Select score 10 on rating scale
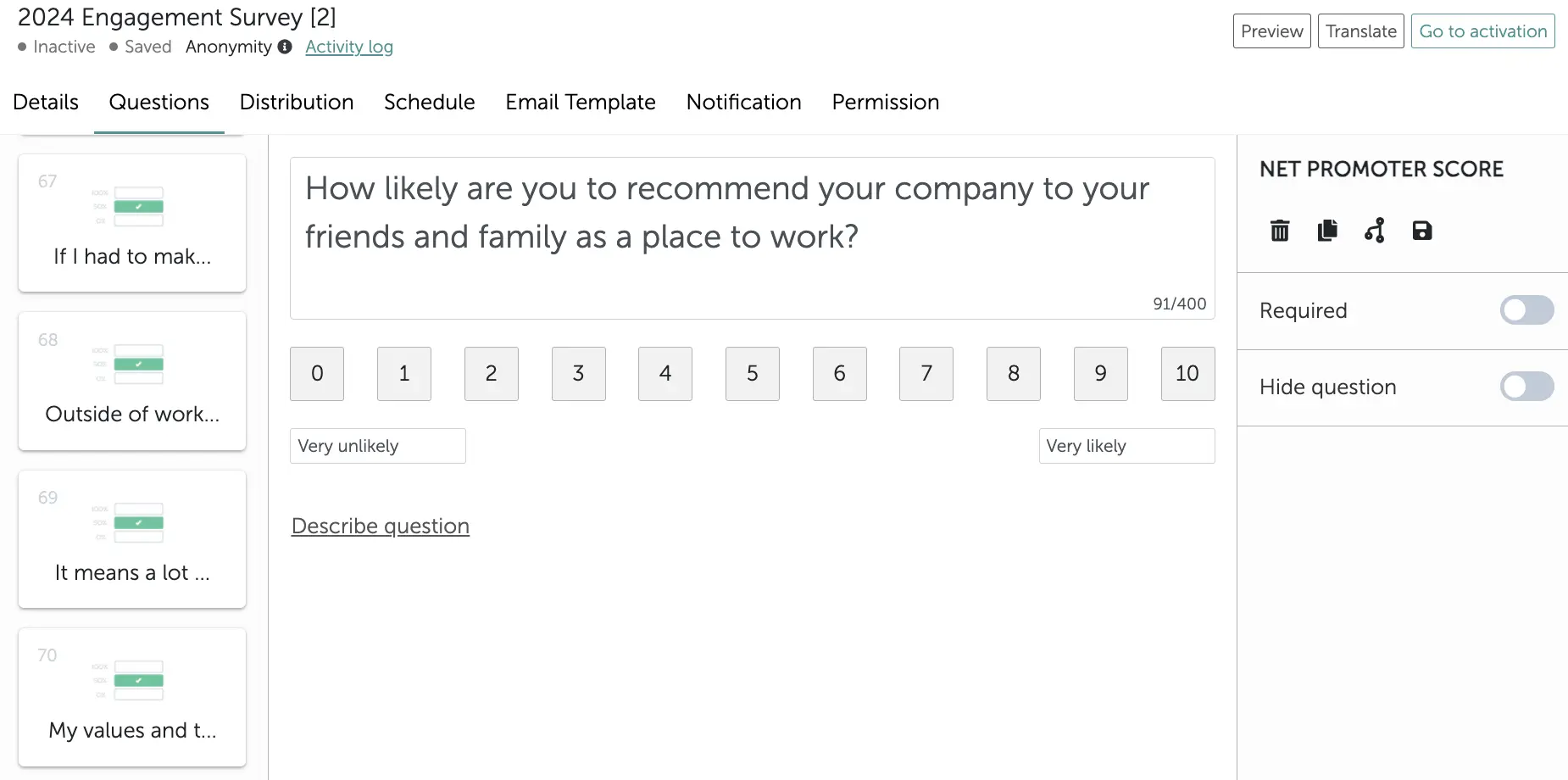The image size is (1568, 780). click(x=1187, y=374)
